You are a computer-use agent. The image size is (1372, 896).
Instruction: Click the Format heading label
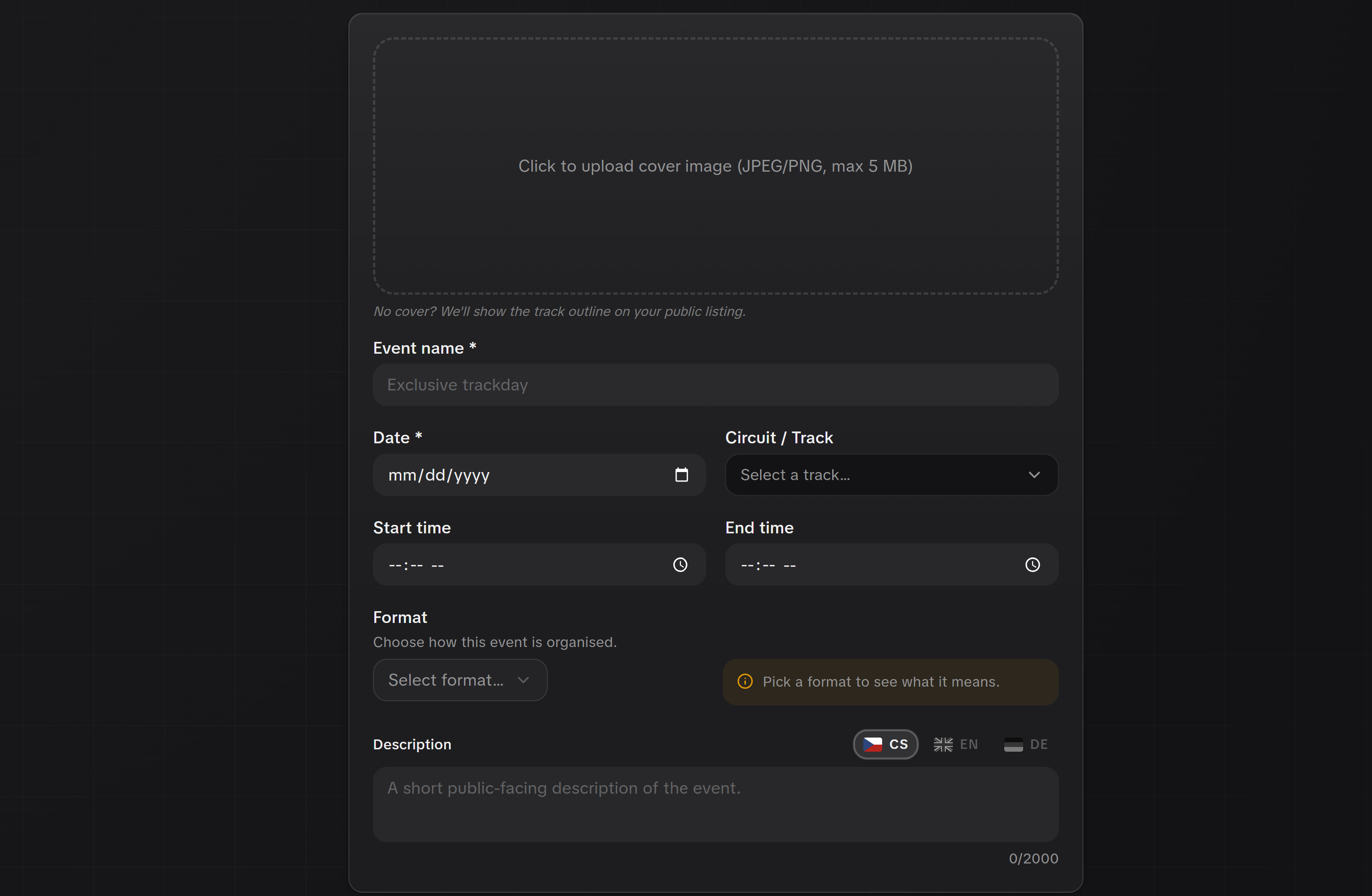pos(400,617)
